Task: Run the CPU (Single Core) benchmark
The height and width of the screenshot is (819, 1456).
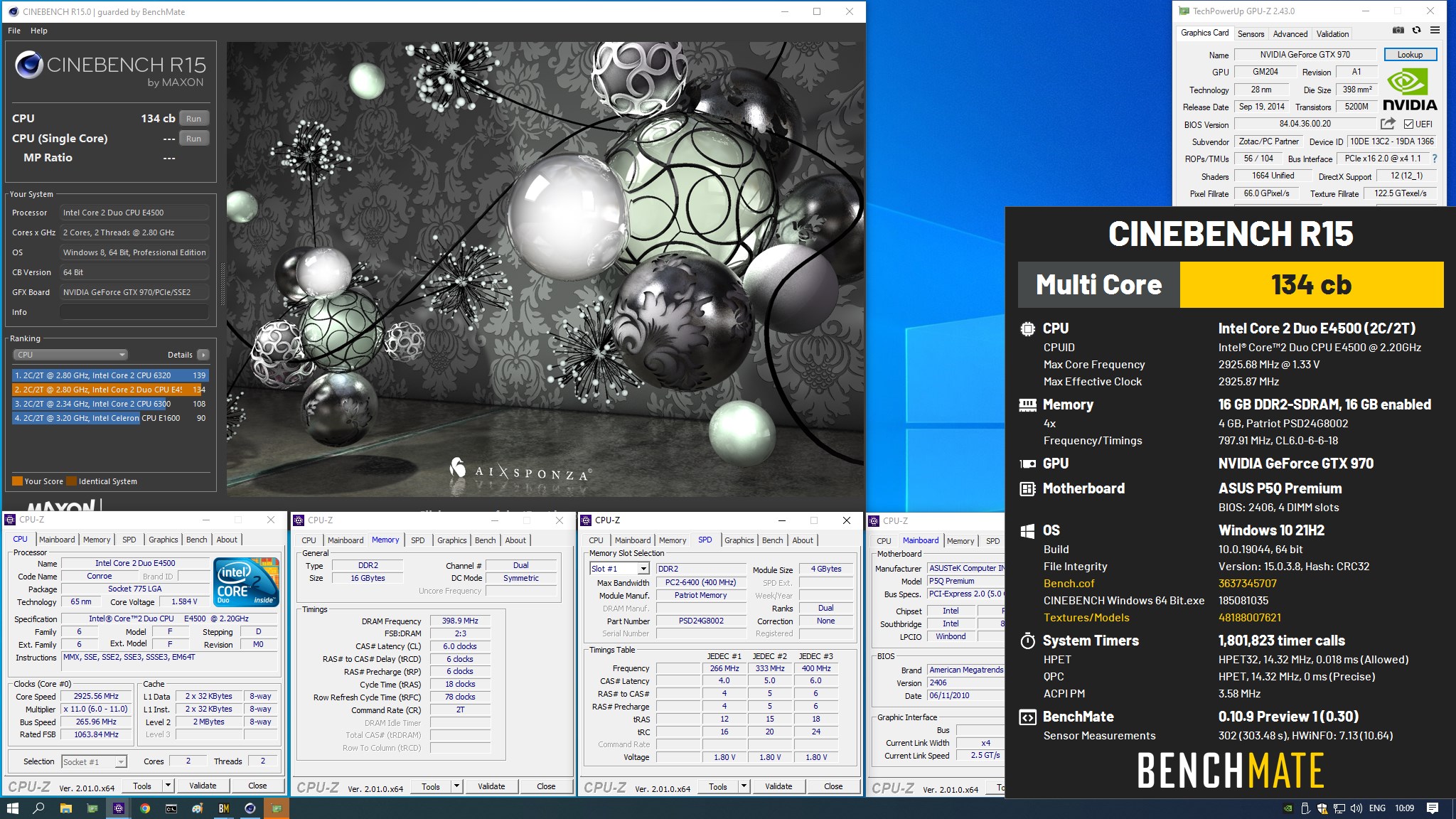Action: coord(193,139)
